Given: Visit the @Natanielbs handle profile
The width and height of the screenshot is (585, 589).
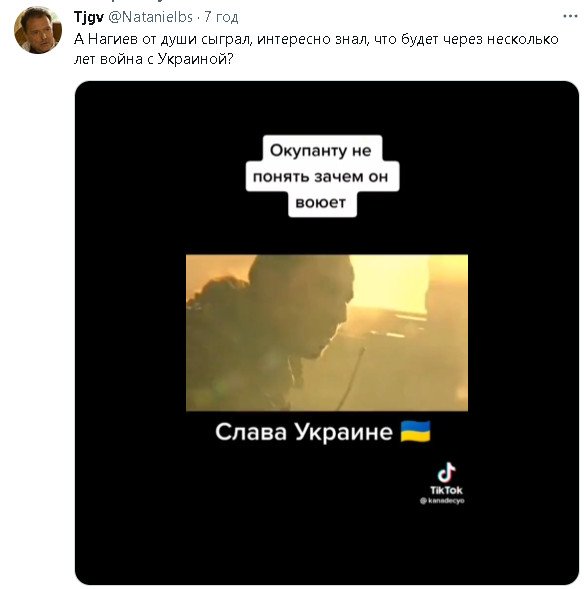Looking at the screenshot, I should (150, 17).
